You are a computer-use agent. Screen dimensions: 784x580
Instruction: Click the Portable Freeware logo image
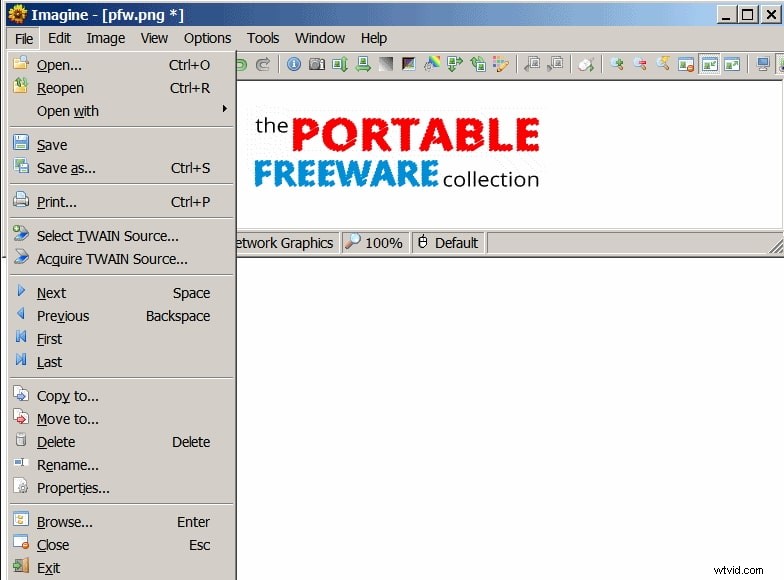396,150
